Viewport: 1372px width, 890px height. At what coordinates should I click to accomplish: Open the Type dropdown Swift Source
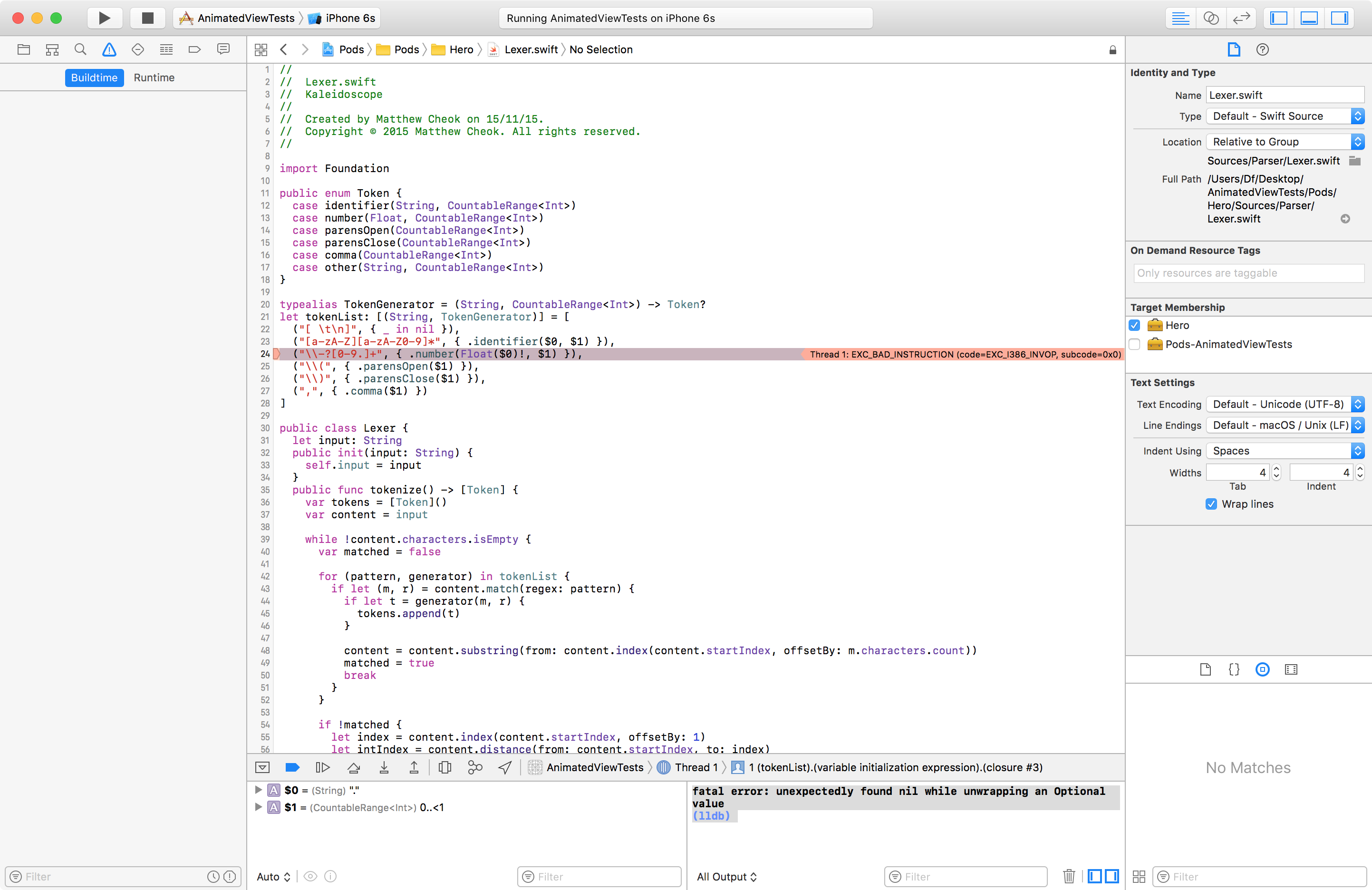coord(1285,116)
